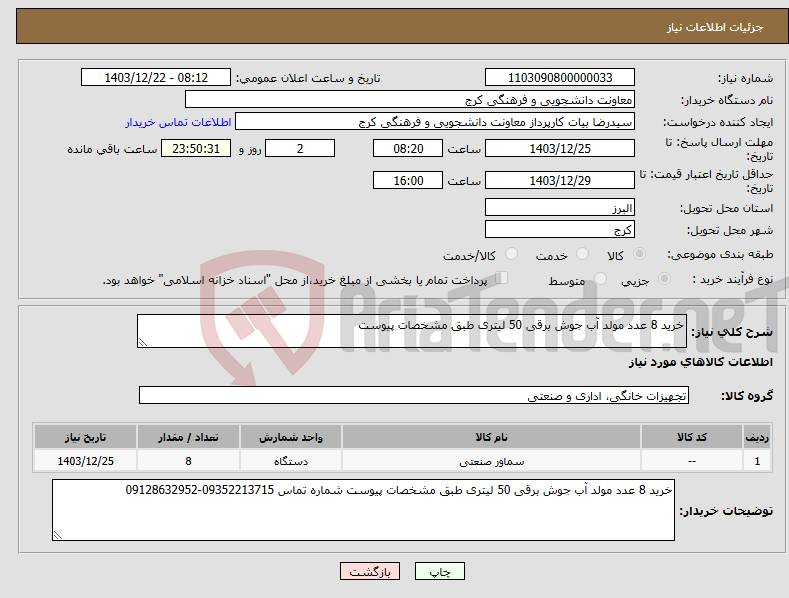Click the validity time field 16:00
This screenshot has height=598, width=789.
pos(408,180)
